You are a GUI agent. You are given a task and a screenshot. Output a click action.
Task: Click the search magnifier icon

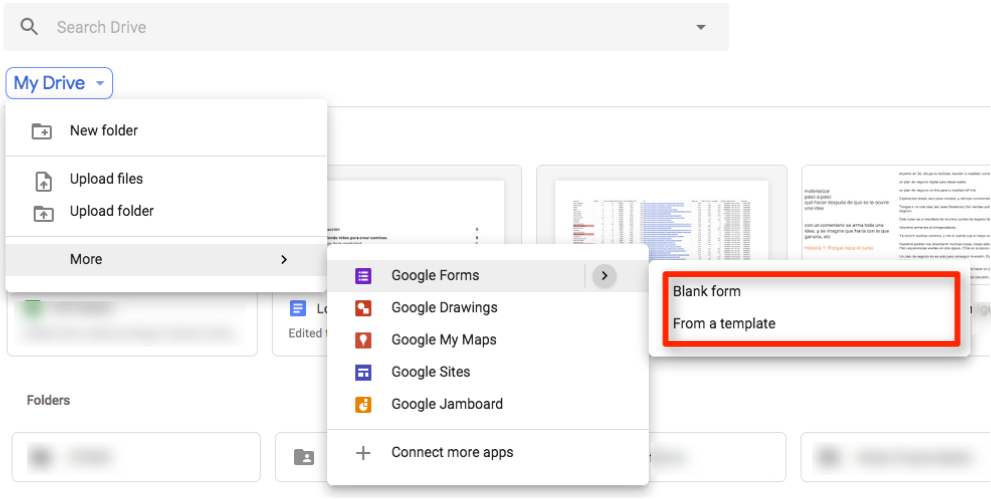29,27
